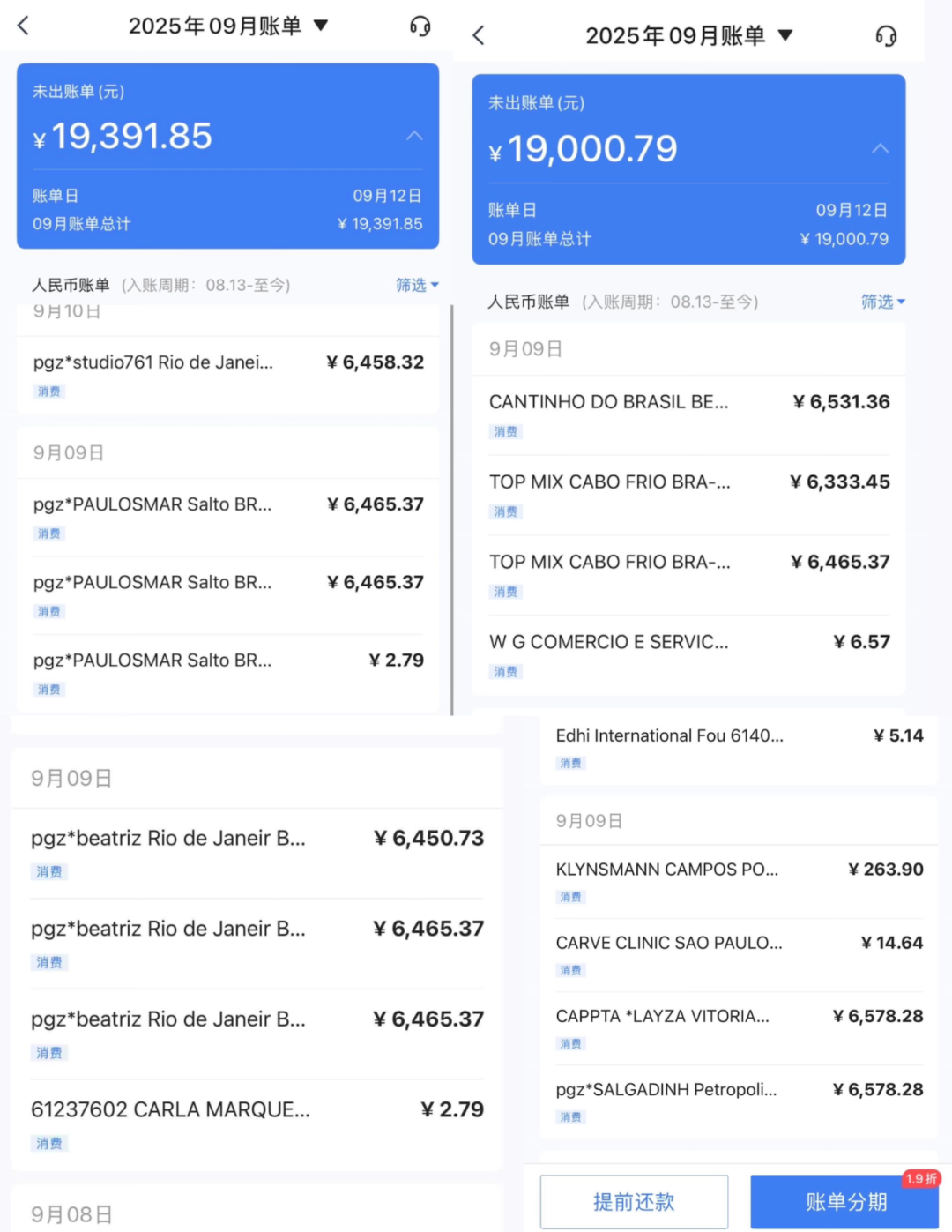The width and height of the screenshot is (952, 1232).
Task: Click the 提前还款 button
Action: (634, 1201)
